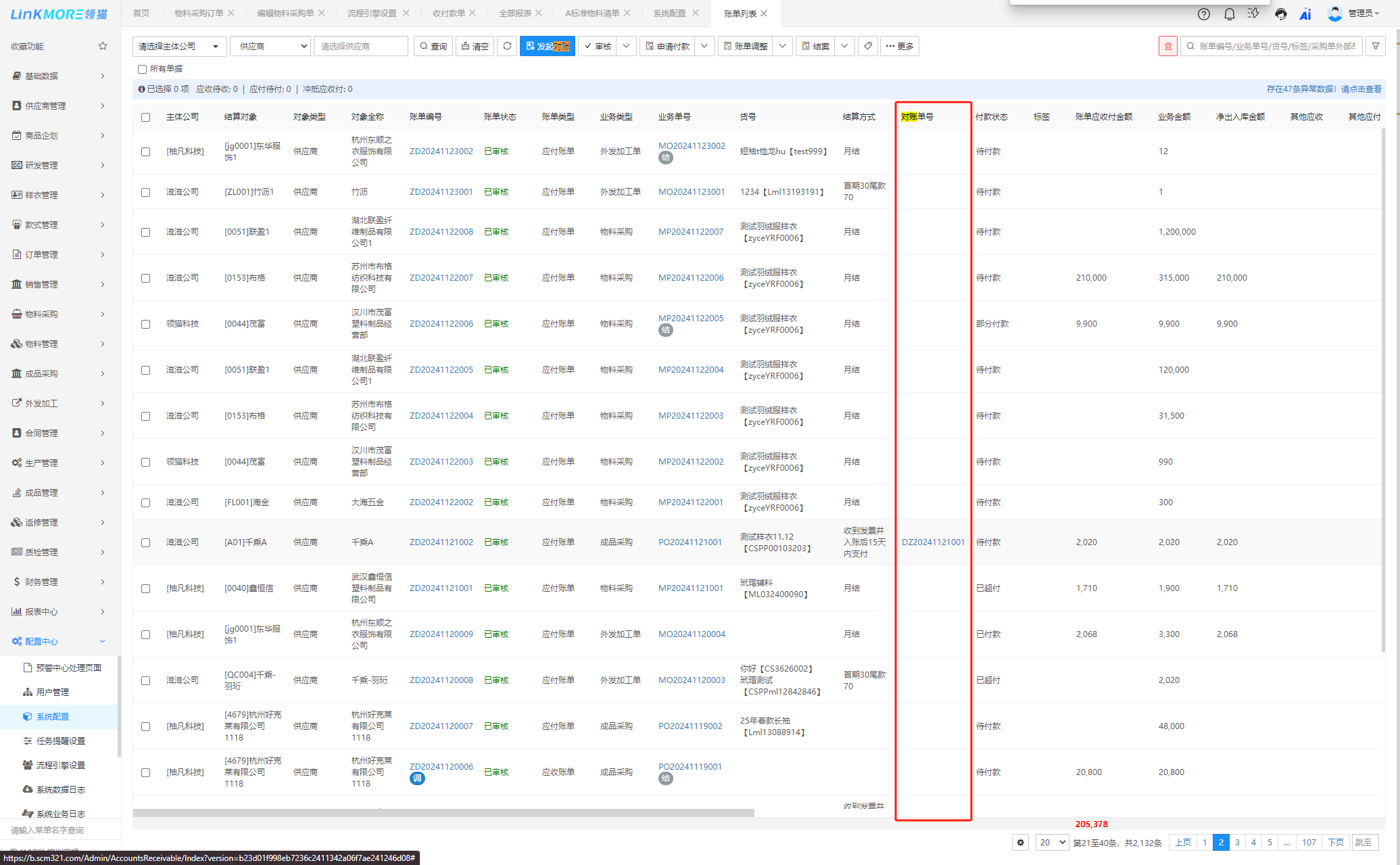Open the funnel filter icon

pos(1375,46)
